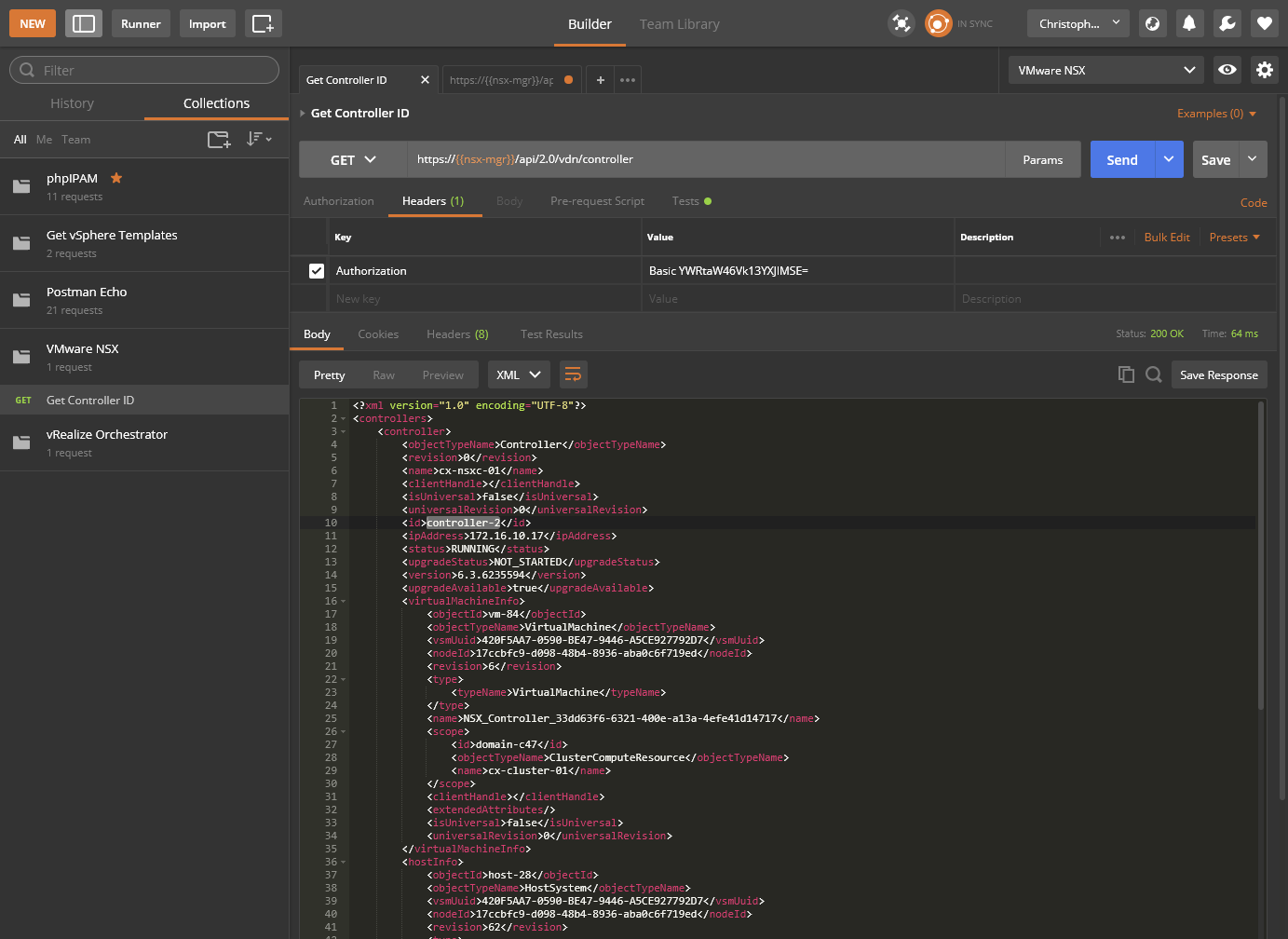Toggle the sidebar layout button
The width and height of the screenshot is (1288, 939).
point(84,23)
